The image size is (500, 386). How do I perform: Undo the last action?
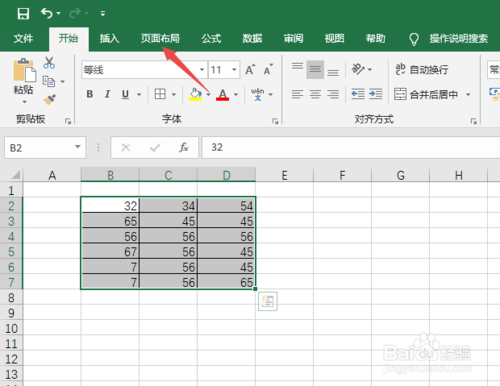47,13
